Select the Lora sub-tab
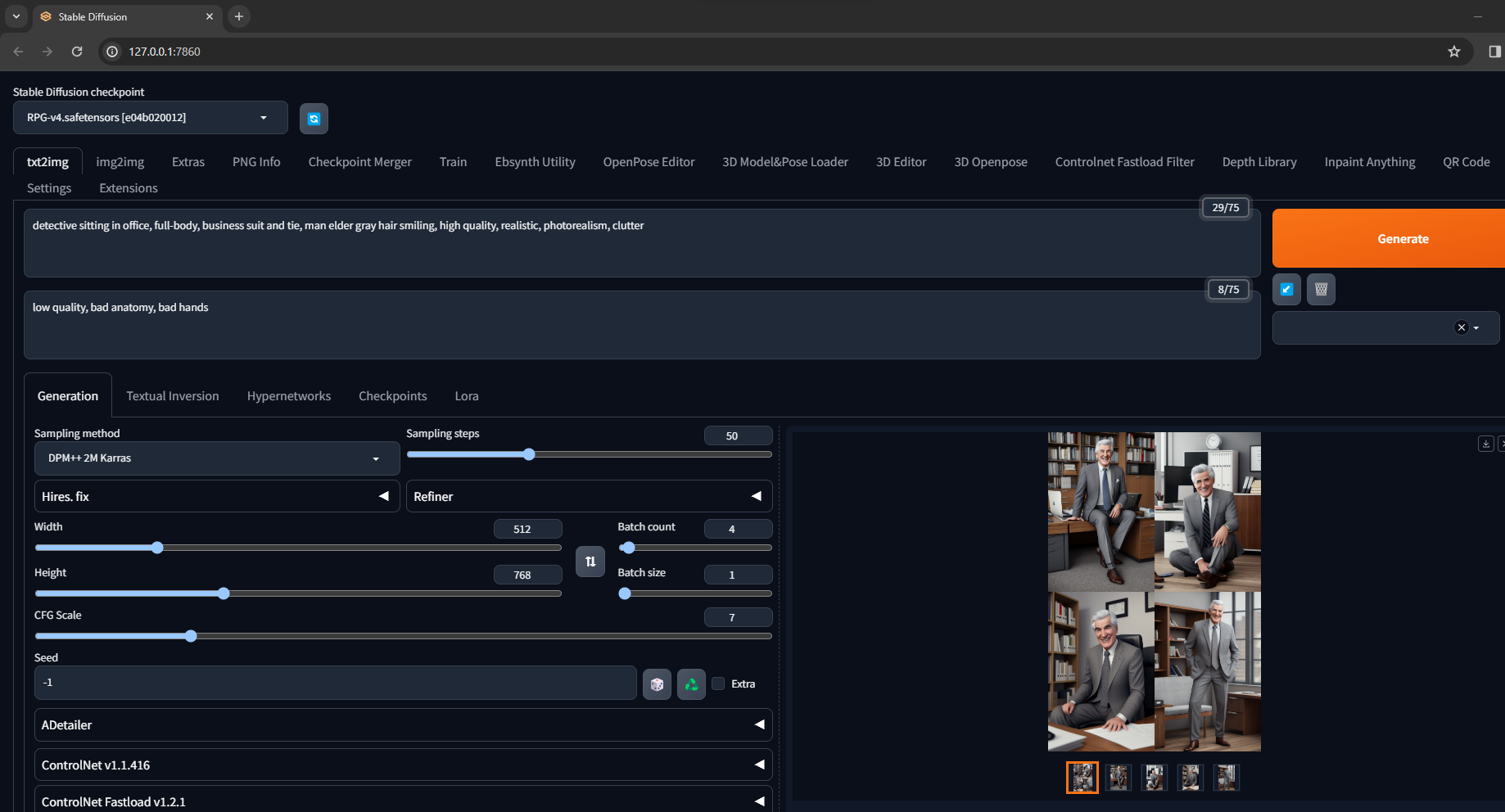 [467, 396]
